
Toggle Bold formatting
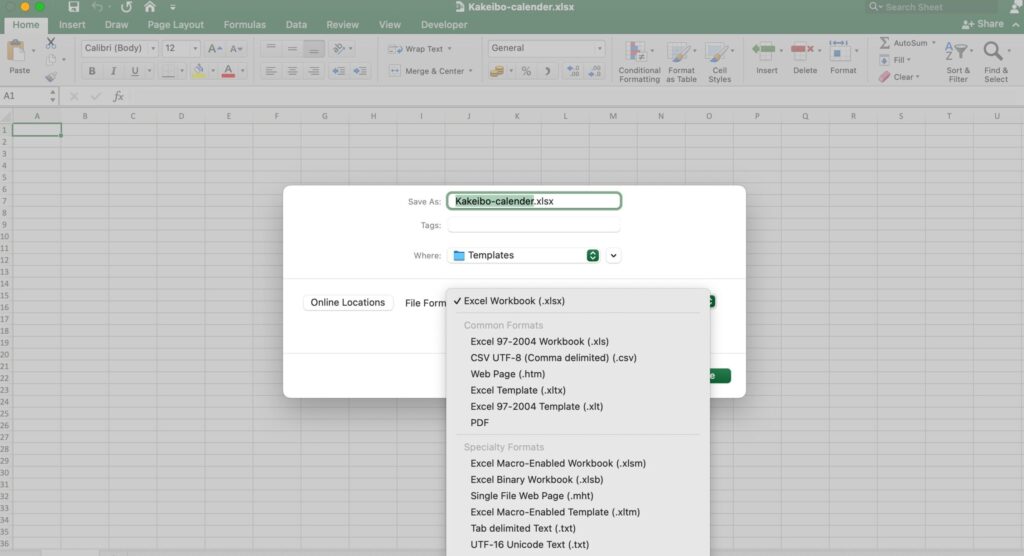91,71
